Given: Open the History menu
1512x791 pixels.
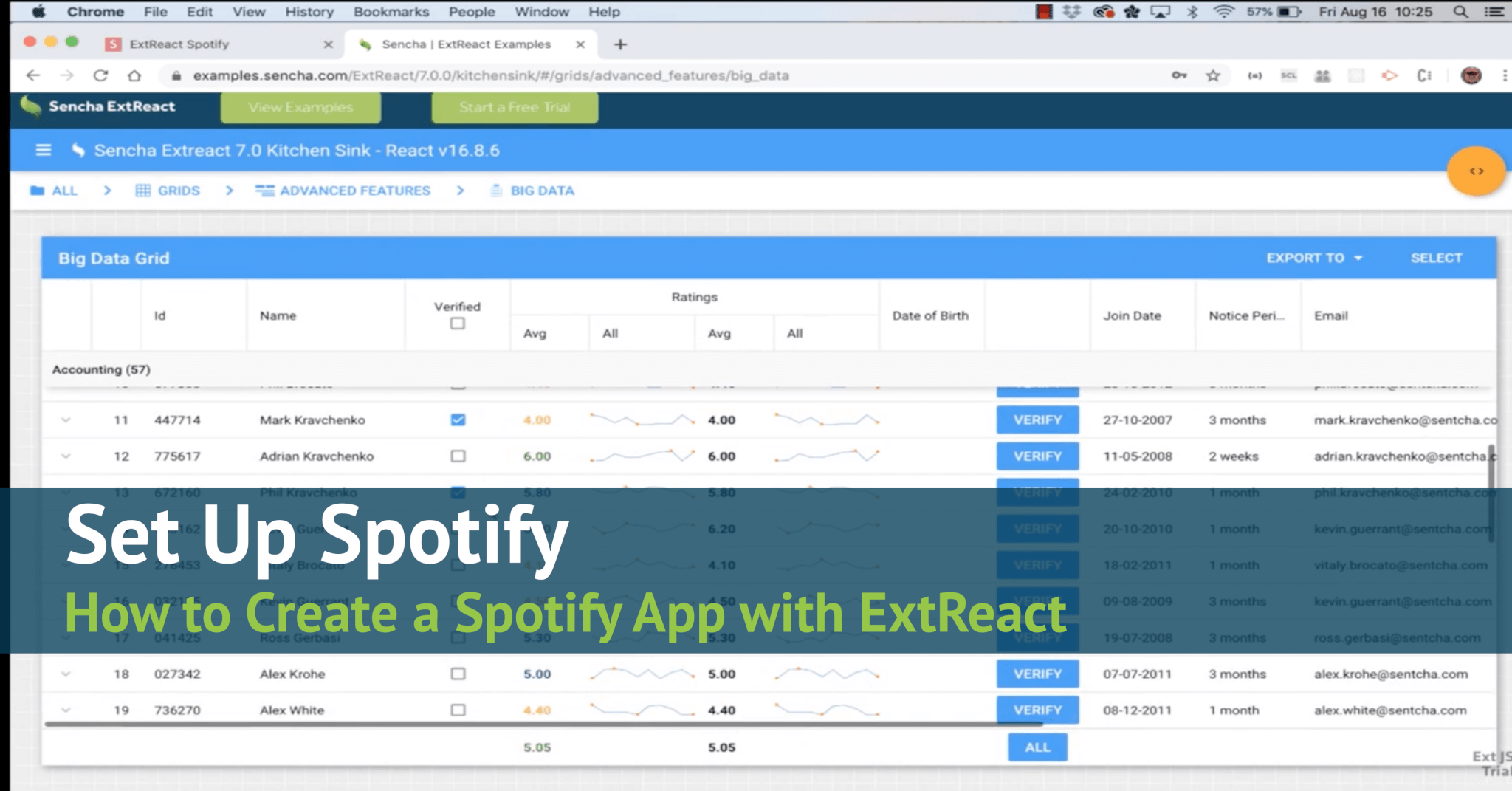Looking at the screenshot, I should click(x=309, y=12).
